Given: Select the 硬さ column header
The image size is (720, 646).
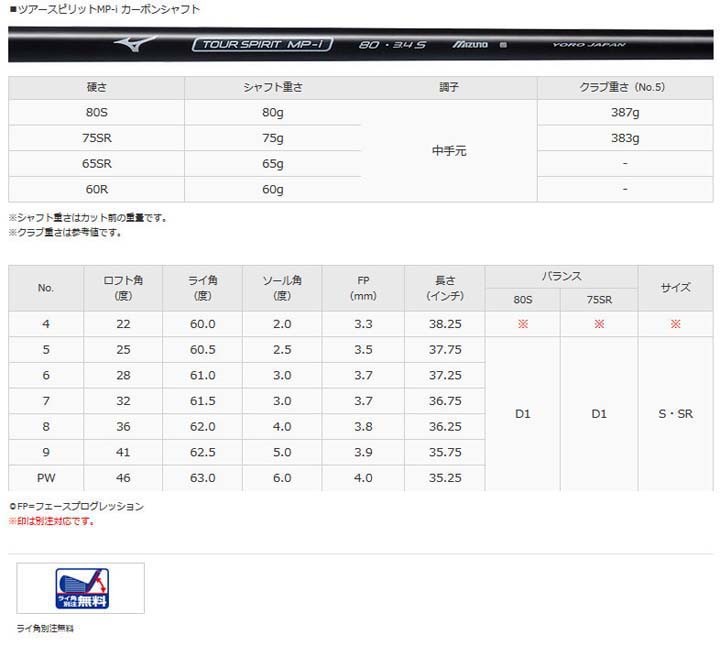Looking at the screenshot, I should pos(96,87).
